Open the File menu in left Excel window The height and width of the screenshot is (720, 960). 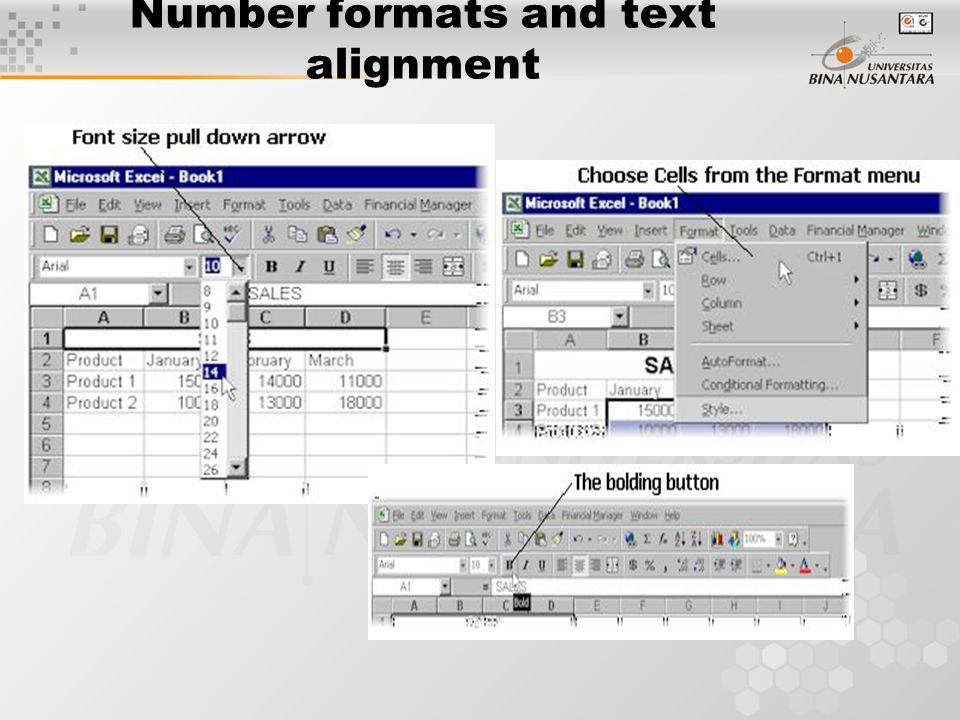click(75, 204)
